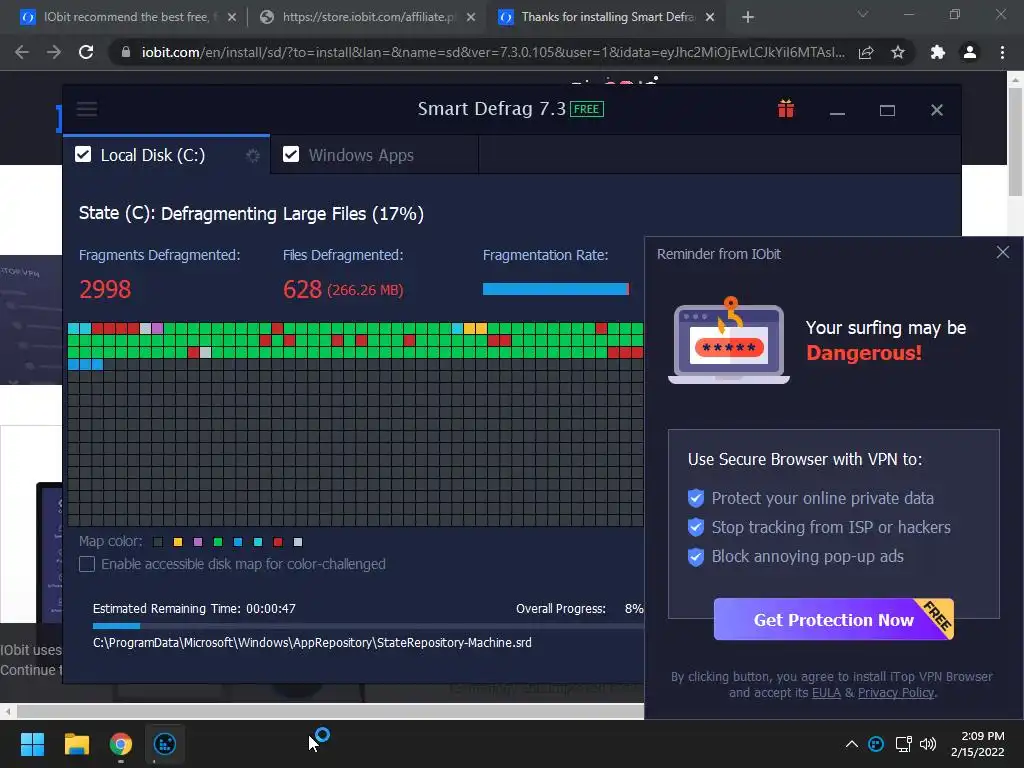The height and width of the screenshot is (768, 1024).
Task: Open File Explorer from taskbar
Action: click(x=76, y=744)
